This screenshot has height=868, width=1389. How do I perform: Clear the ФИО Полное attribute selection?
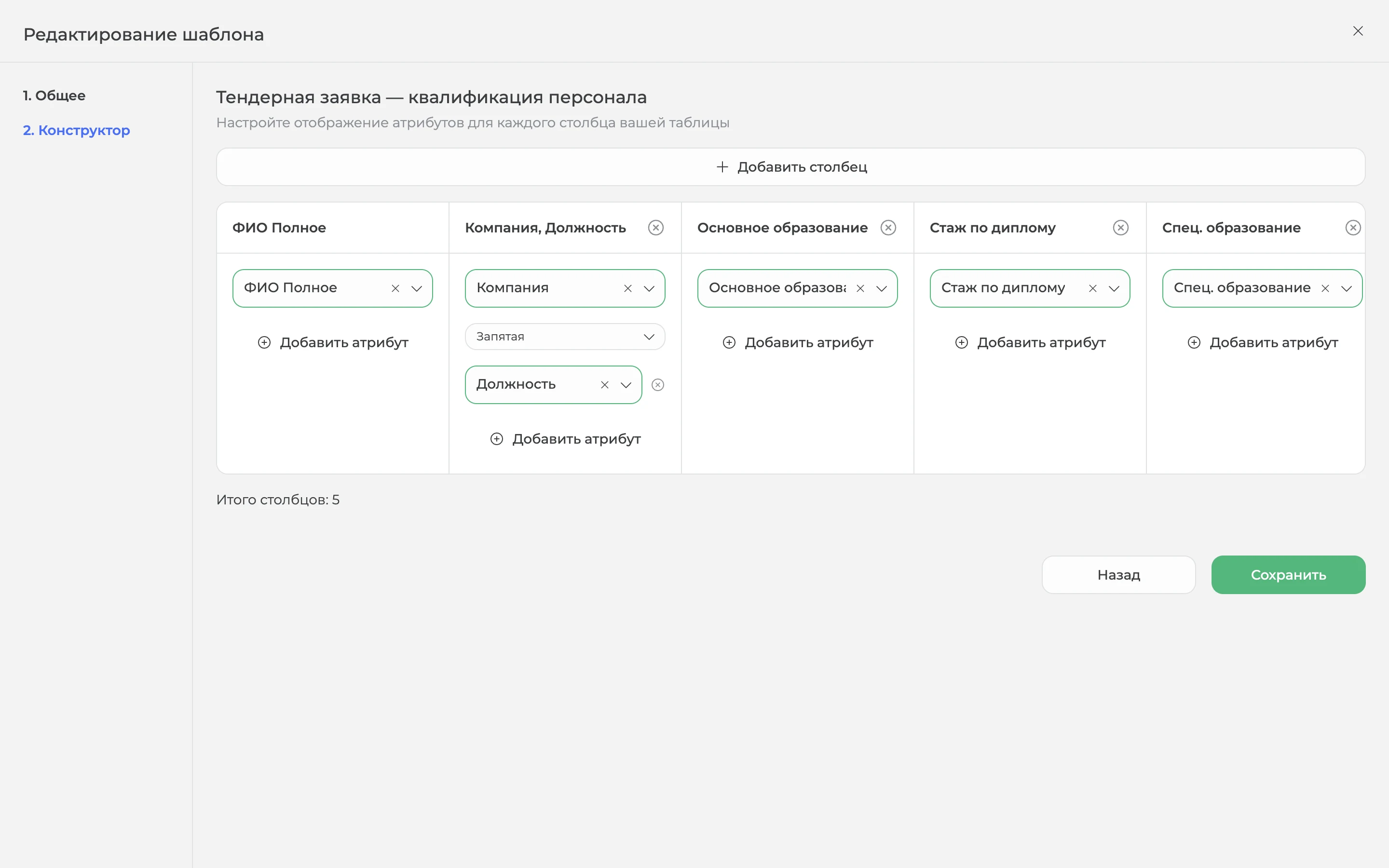[x=395, y=288]
